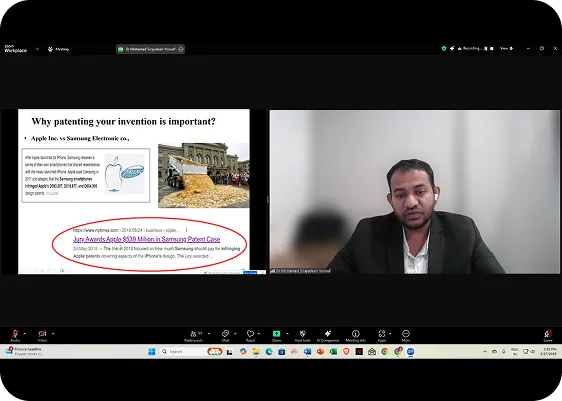The width and height of the screenshot is (562, 401).
Task: Click the Jury Awards Apple $539 Million link
Action: click(x=147, y=239)
